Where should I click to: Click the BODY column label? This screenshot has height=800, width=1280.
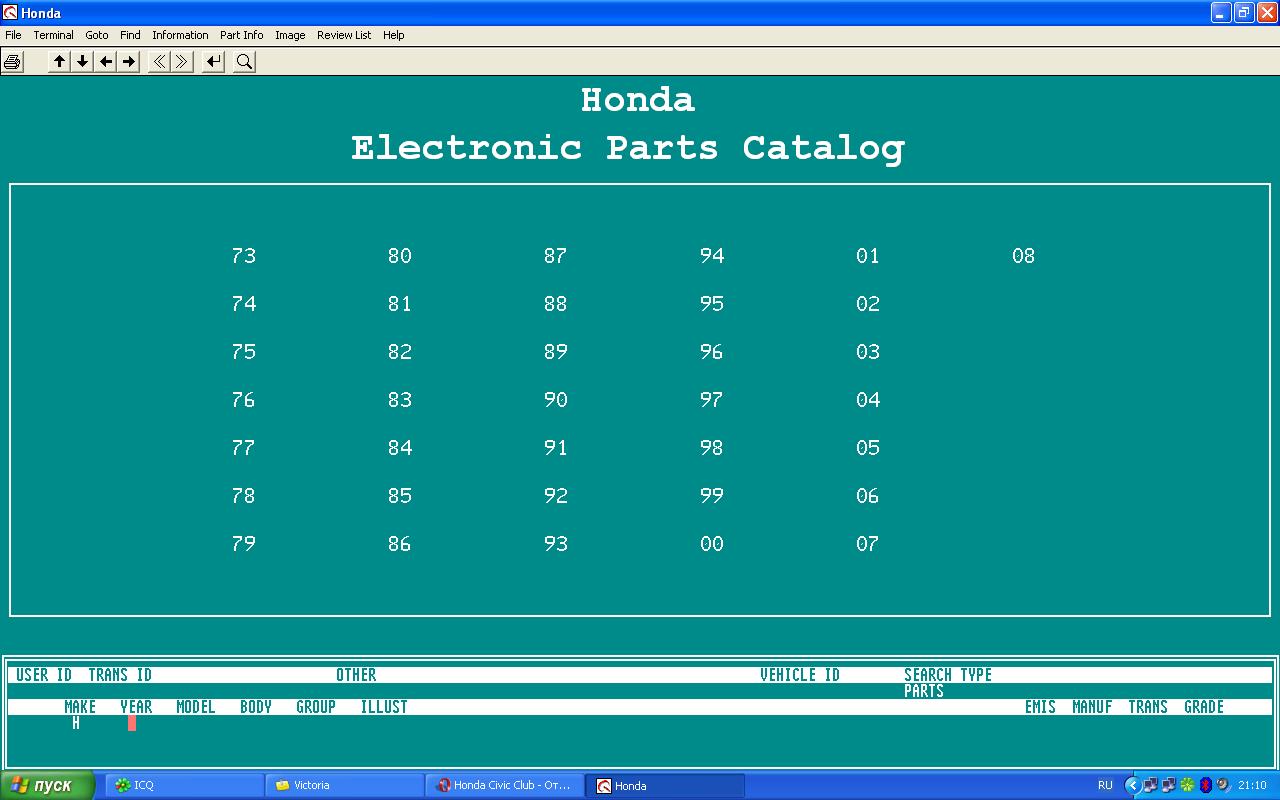point(256,707)
